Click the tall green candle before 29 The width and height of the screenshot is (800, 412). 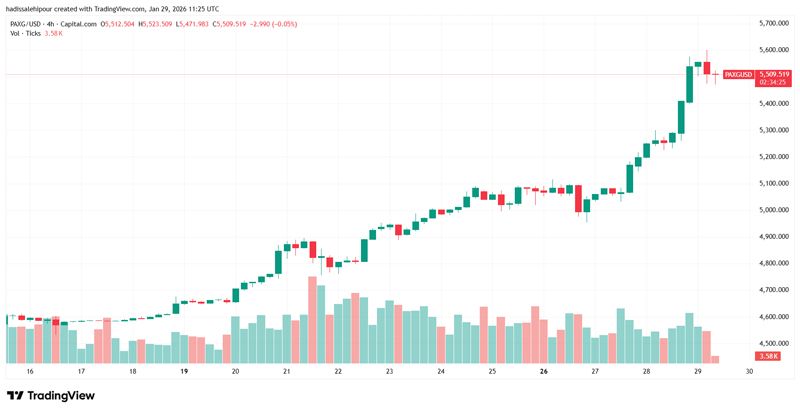click(689, 84)
